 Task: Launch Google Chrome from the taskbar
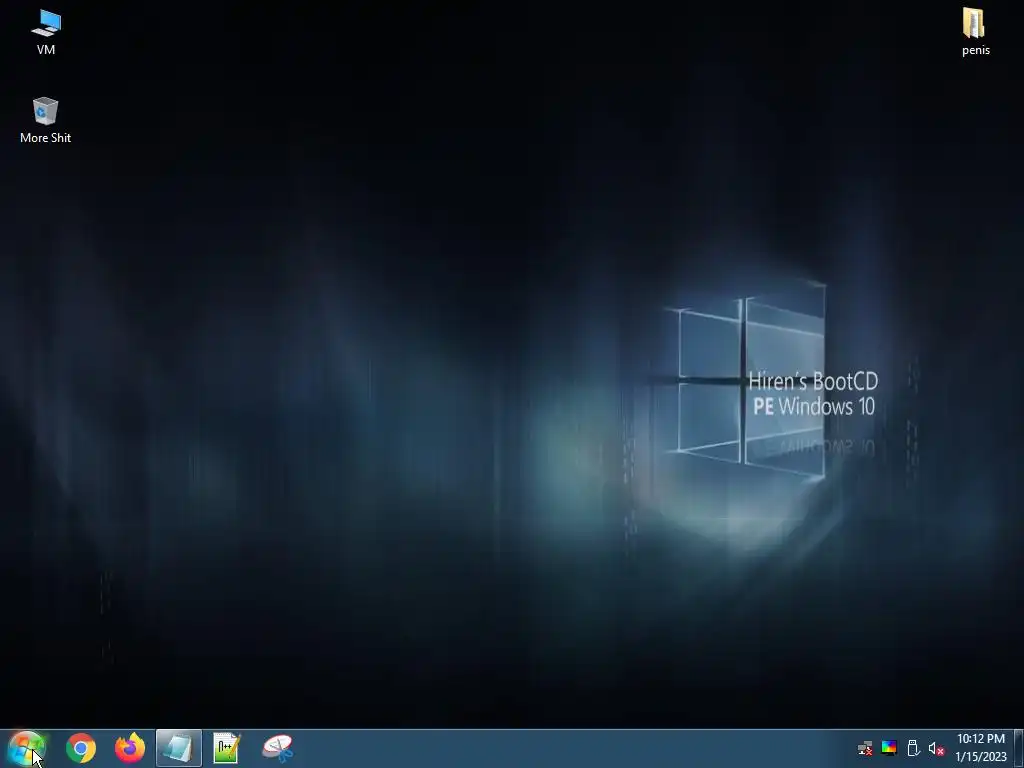[81, 748]
